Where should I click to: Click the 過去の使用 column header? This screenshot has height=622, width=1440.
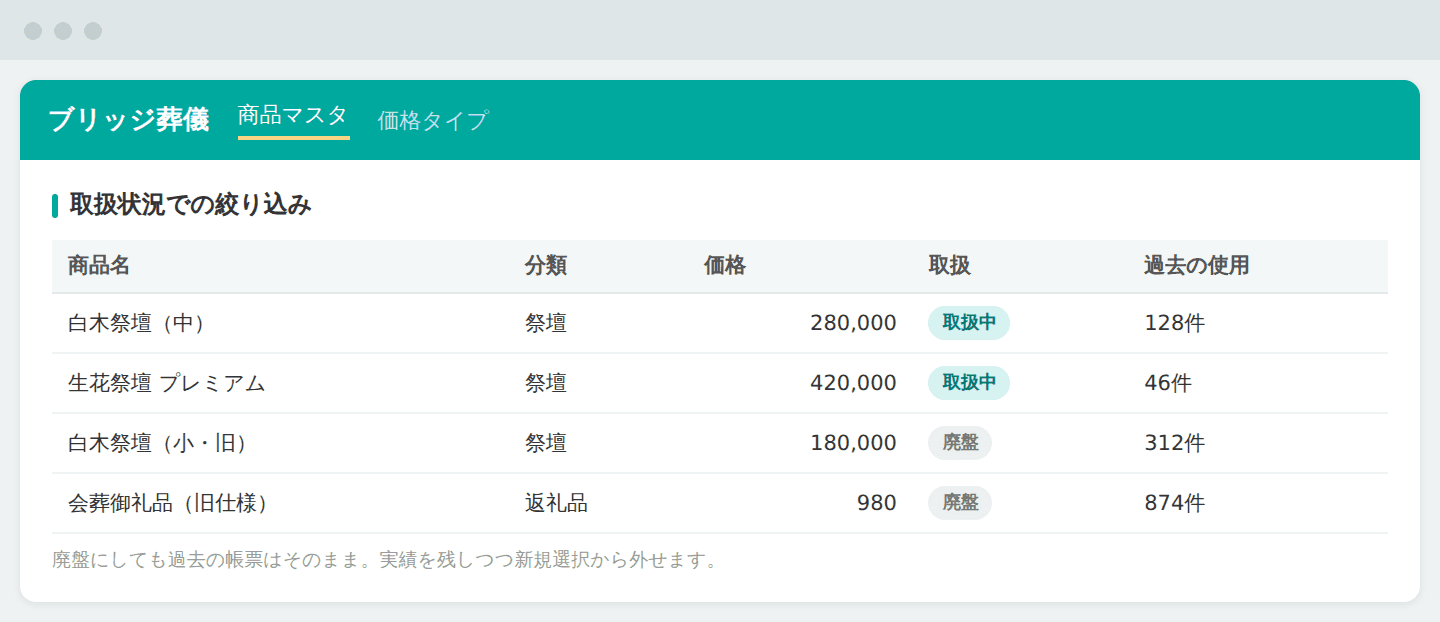[1197, 266]
